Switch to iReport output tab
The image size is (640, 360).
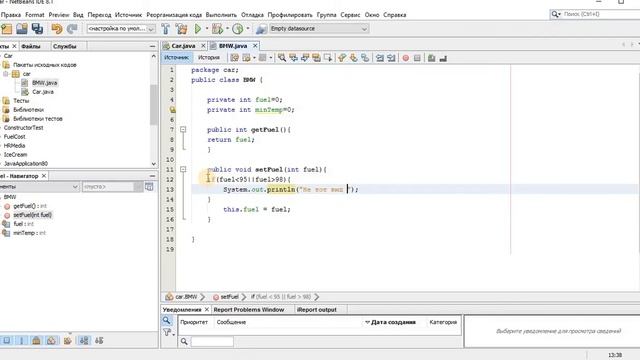click(316, 309)
